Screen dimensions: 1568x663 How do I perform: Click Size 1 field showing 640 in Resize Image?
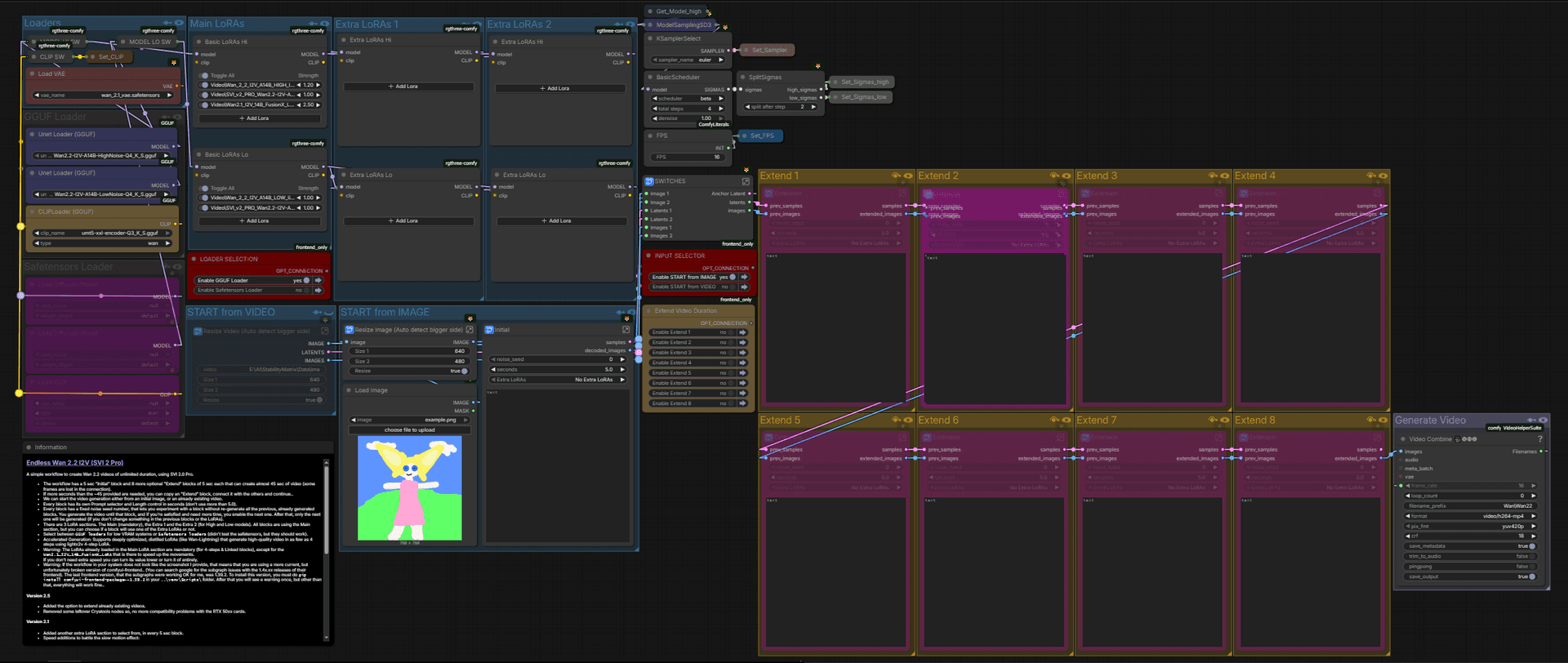click(410, 351)
